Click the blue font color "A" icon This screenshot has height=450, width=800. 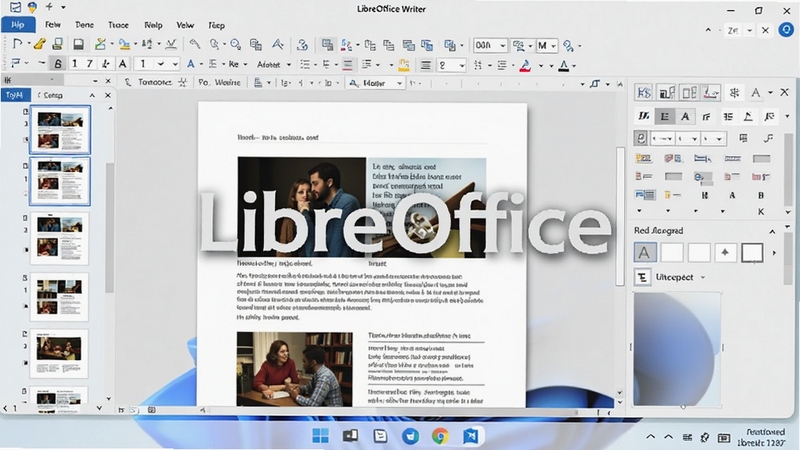pyautogui.click(x=190, y=64)
